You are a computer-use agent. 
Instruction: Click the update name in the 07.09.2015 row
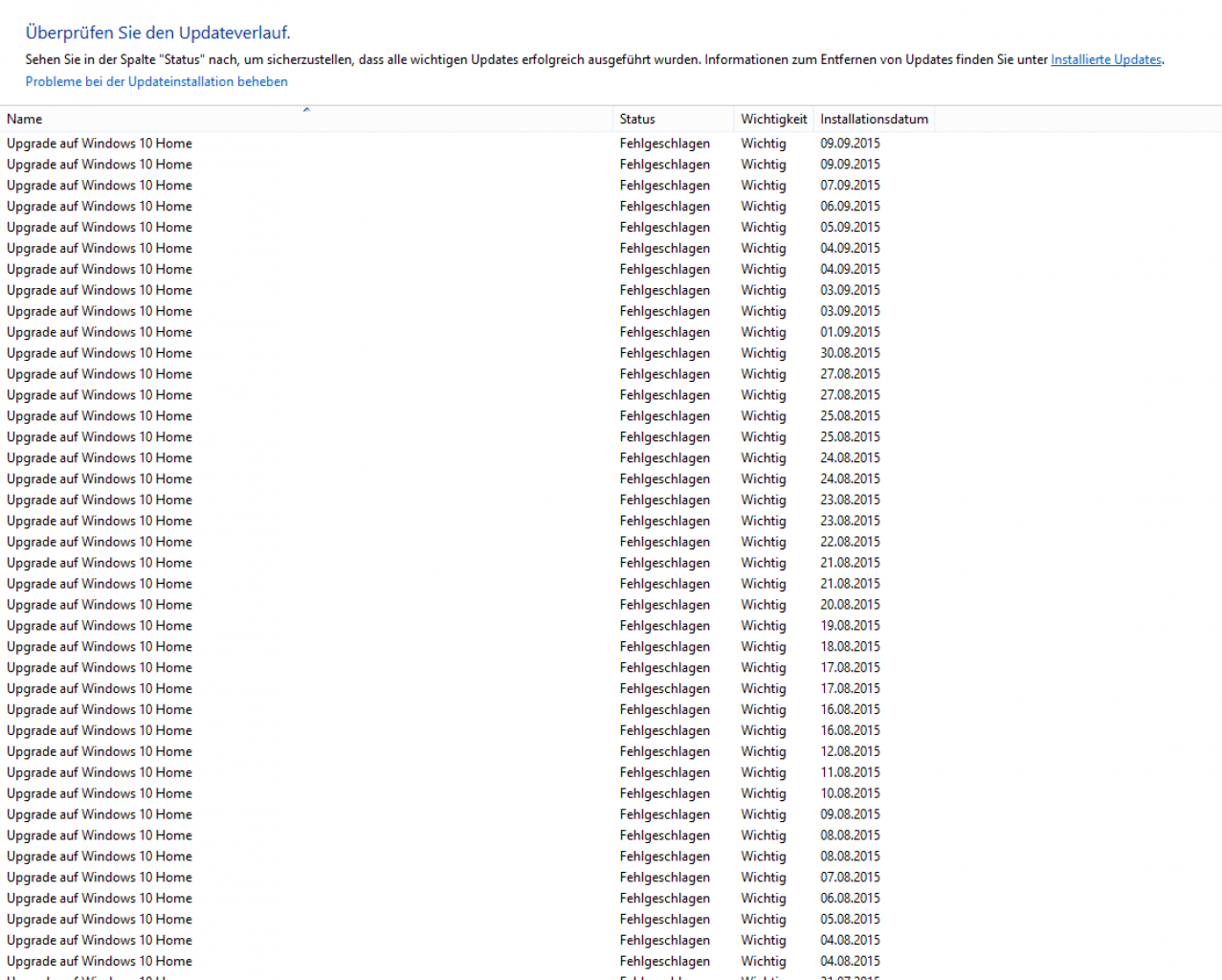click(100, 186)
